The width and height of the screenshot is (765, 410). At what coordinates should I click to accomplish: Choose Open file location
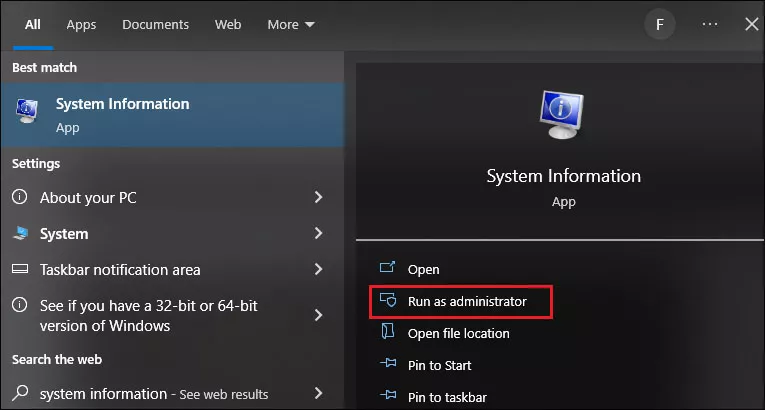point(459,333)
